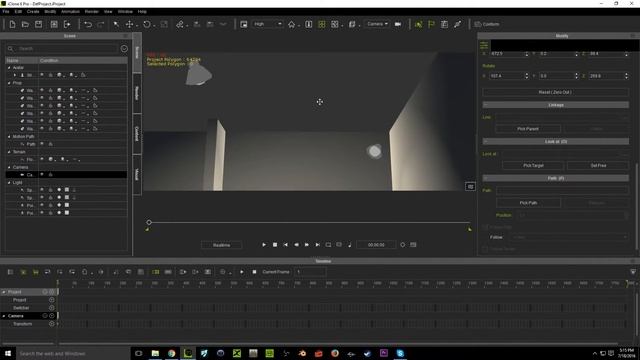This screenshot has height=360, width=640.
Task: Click the Play button in playback bar
Action: click(264, 245)
